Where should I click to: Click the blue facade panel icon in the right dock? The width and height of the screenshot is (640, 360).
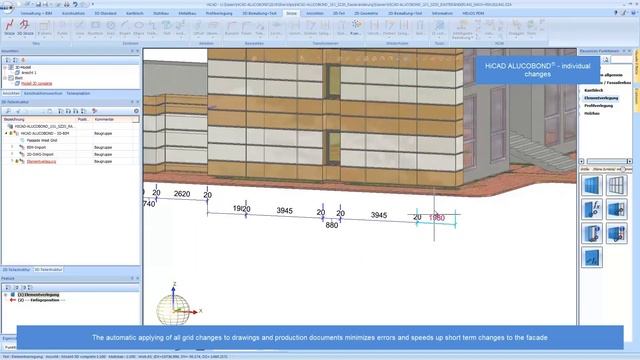point(592,185)
